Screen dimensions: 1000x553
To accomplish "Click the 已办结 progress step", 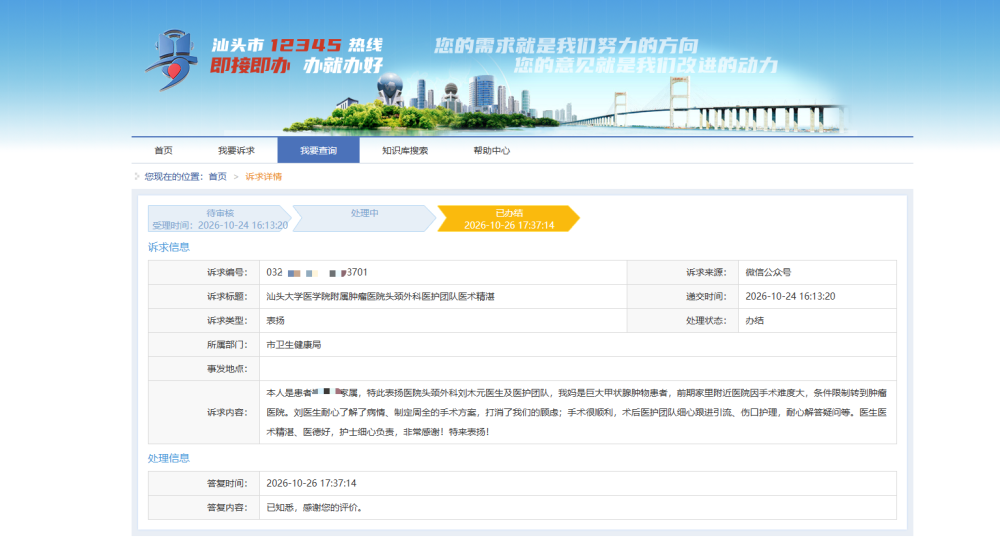I will point(508,219).
